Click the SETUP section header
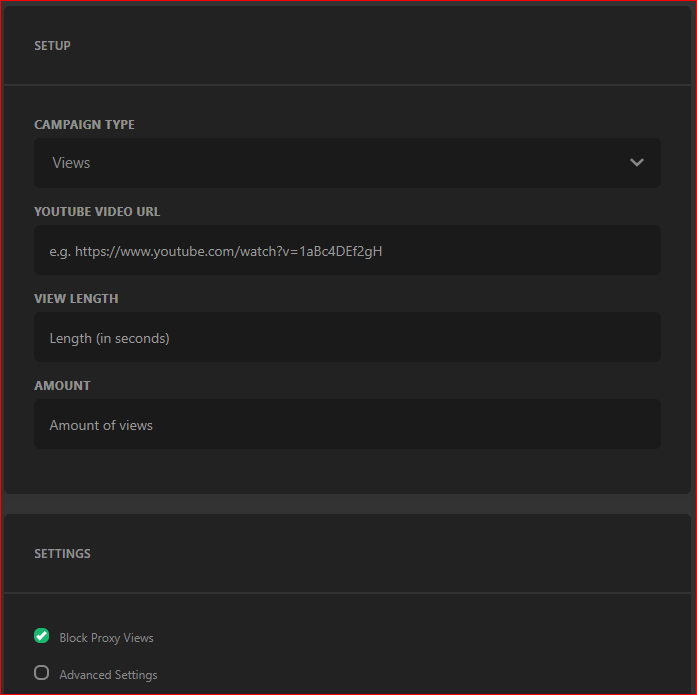Image resolution: width=697 pixels, height=695 pixels. (x=52, y=46)
